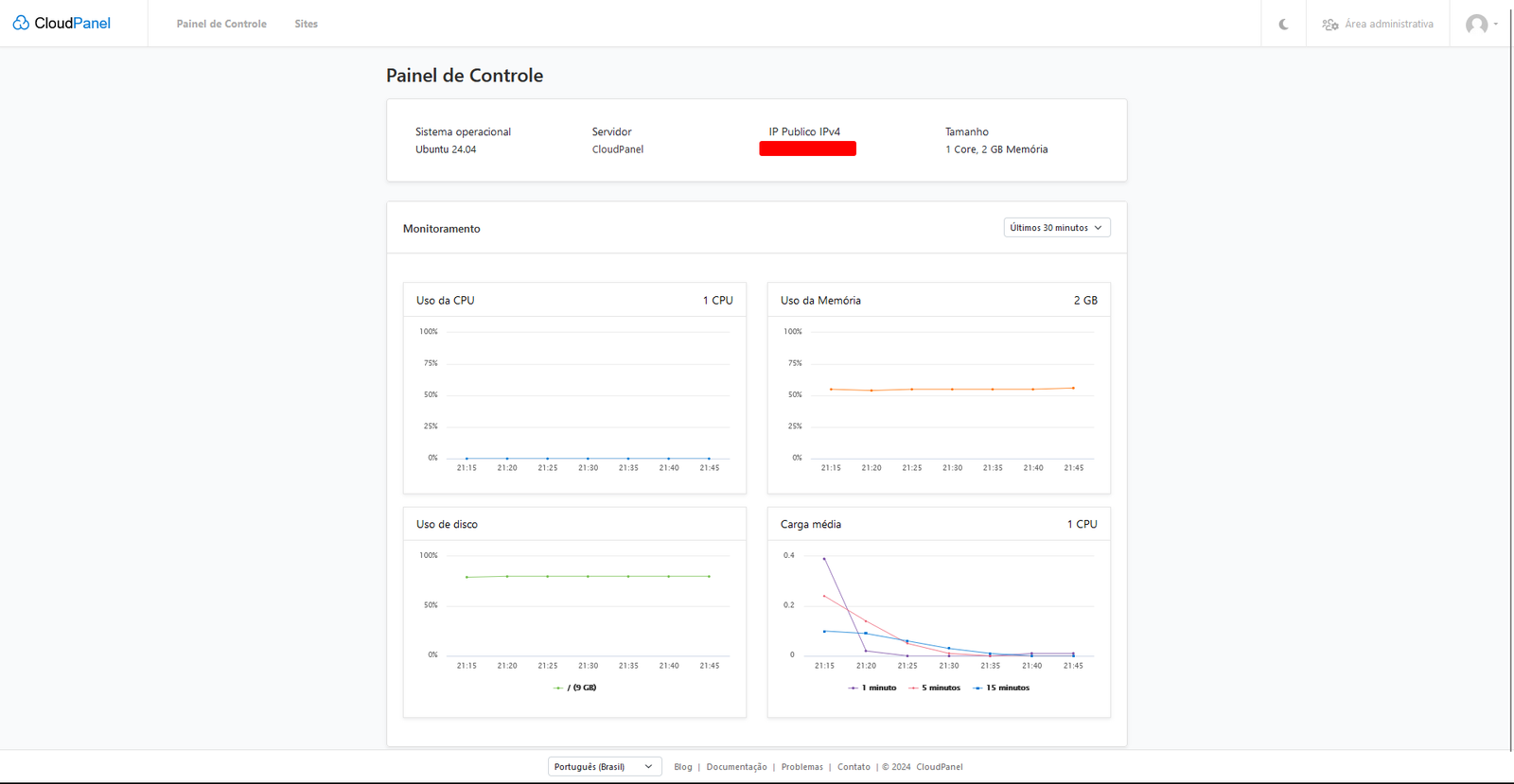Open the user avatar account menu
The width and height of the screenshot is (1514, 784).
pyautogui.click(x=1480, y=25)
